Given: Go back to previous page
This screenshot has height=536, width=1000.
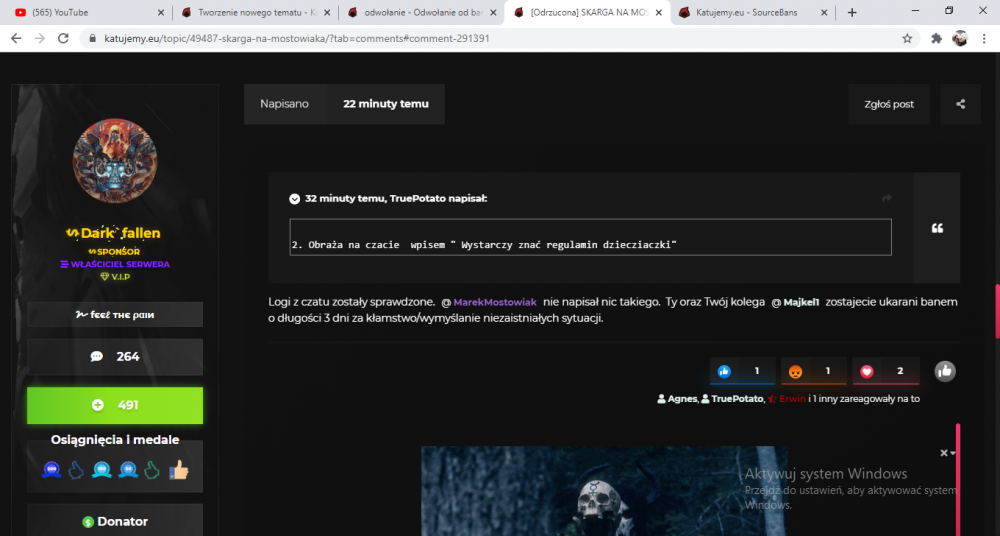Looking at the screenshot, I should pos(16,38).
